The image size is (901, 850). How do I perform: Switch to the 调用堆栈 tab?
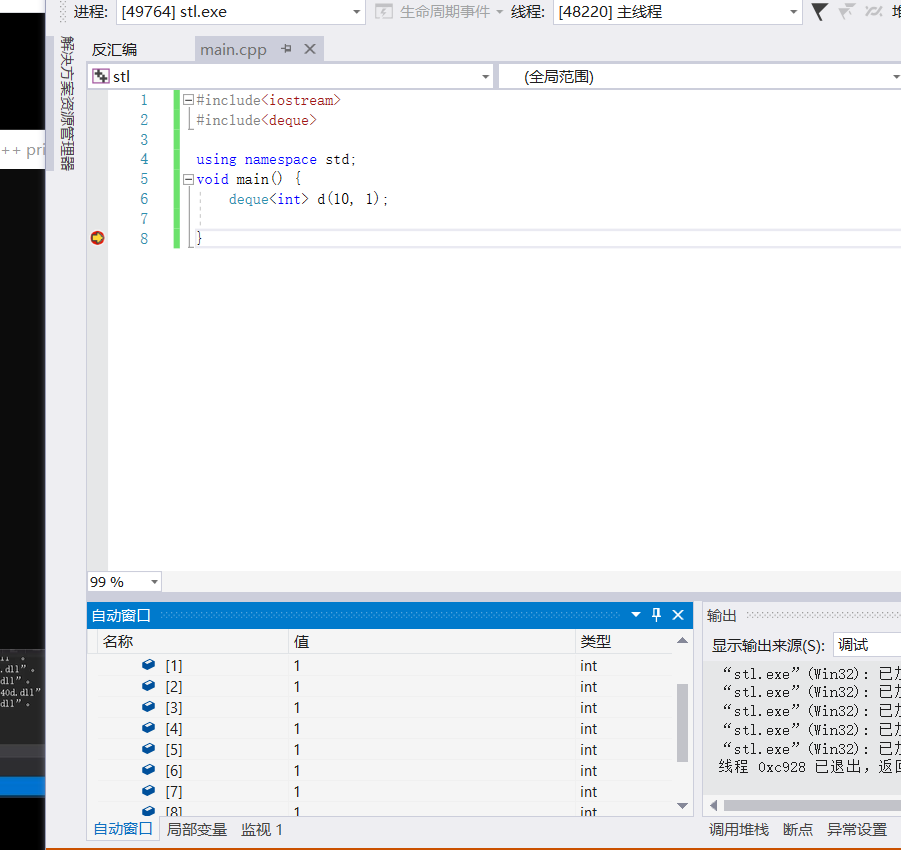point(738,829)
